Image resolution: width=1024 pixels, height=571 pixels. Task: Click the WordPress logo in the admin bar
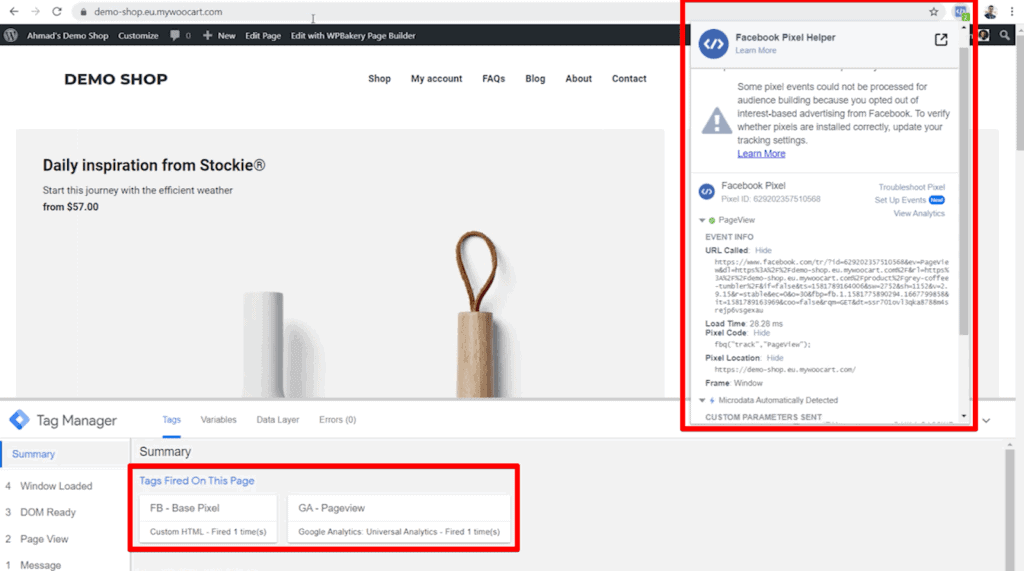[x=11, y=35]
